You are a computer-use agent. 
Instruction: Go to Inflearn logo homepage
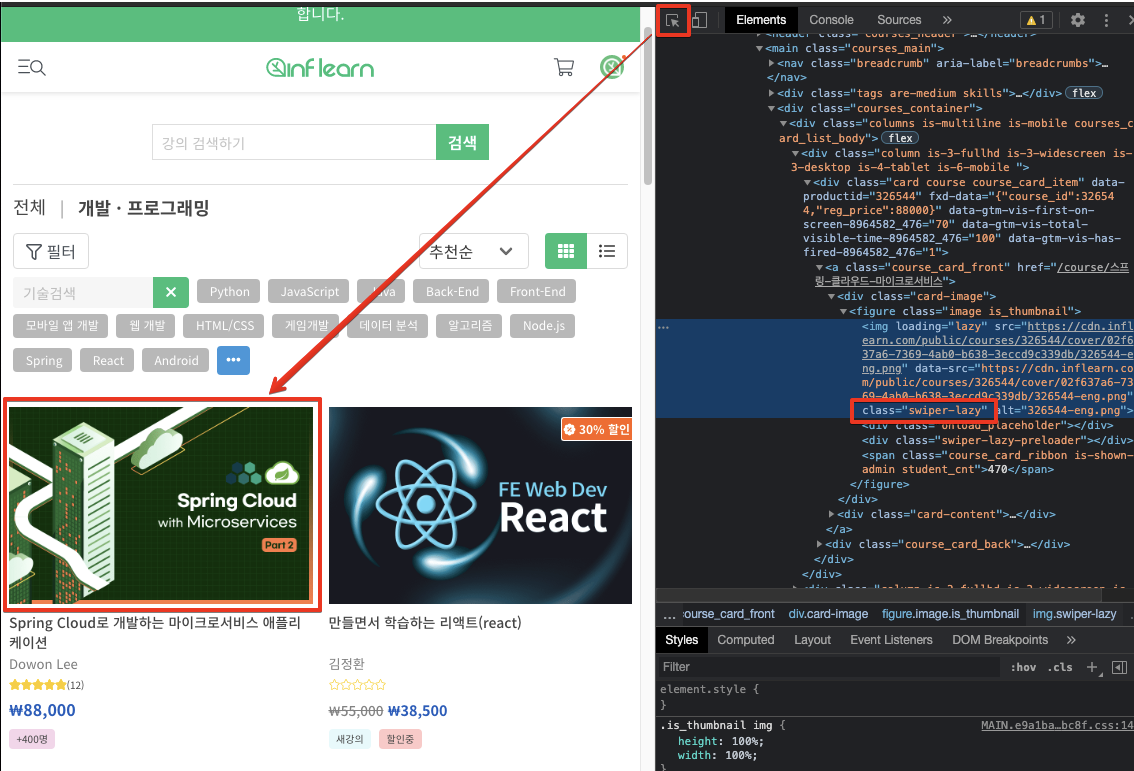coord(320,68)
